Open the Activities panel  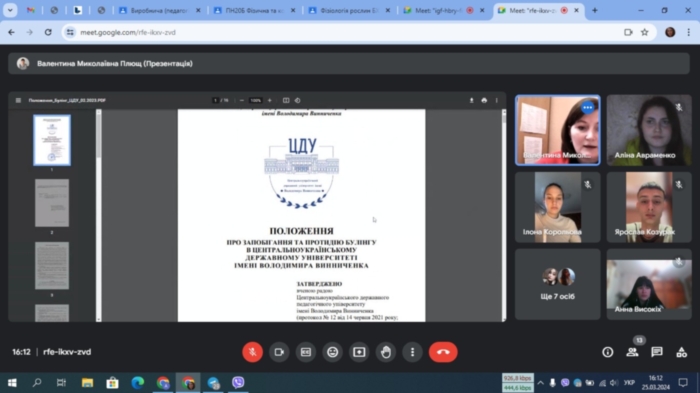pyautogui.click(x=681, y=352)
